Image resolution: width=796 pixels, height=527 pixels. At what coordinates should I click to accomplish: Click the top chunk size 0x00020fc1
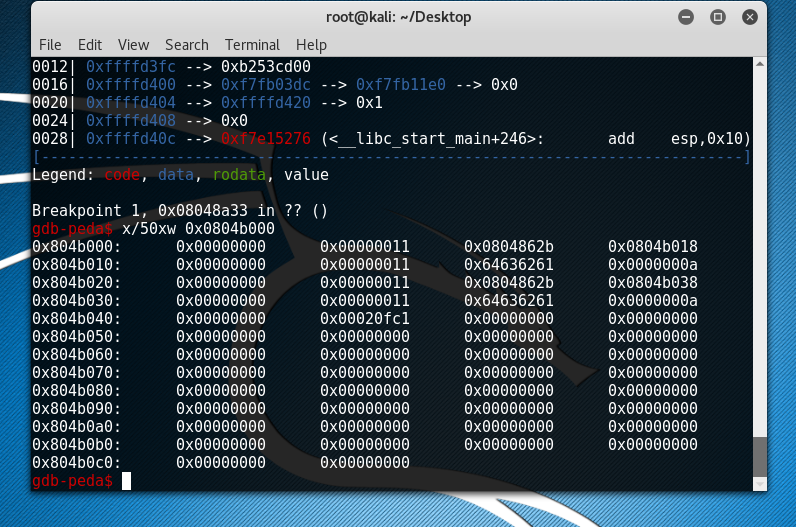tap(364, 319)
